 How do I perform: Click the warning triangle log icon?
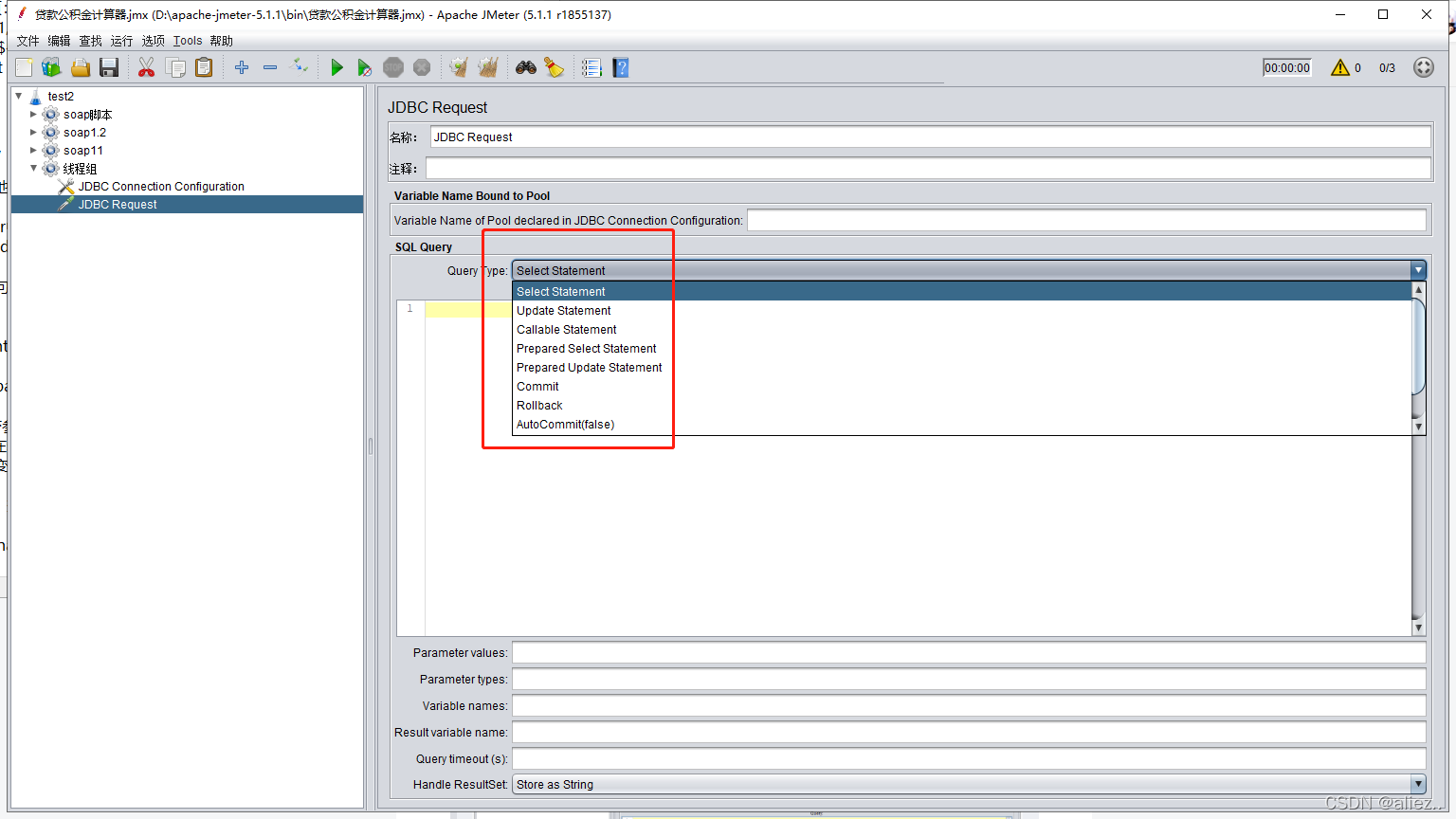click(1339, 67)
